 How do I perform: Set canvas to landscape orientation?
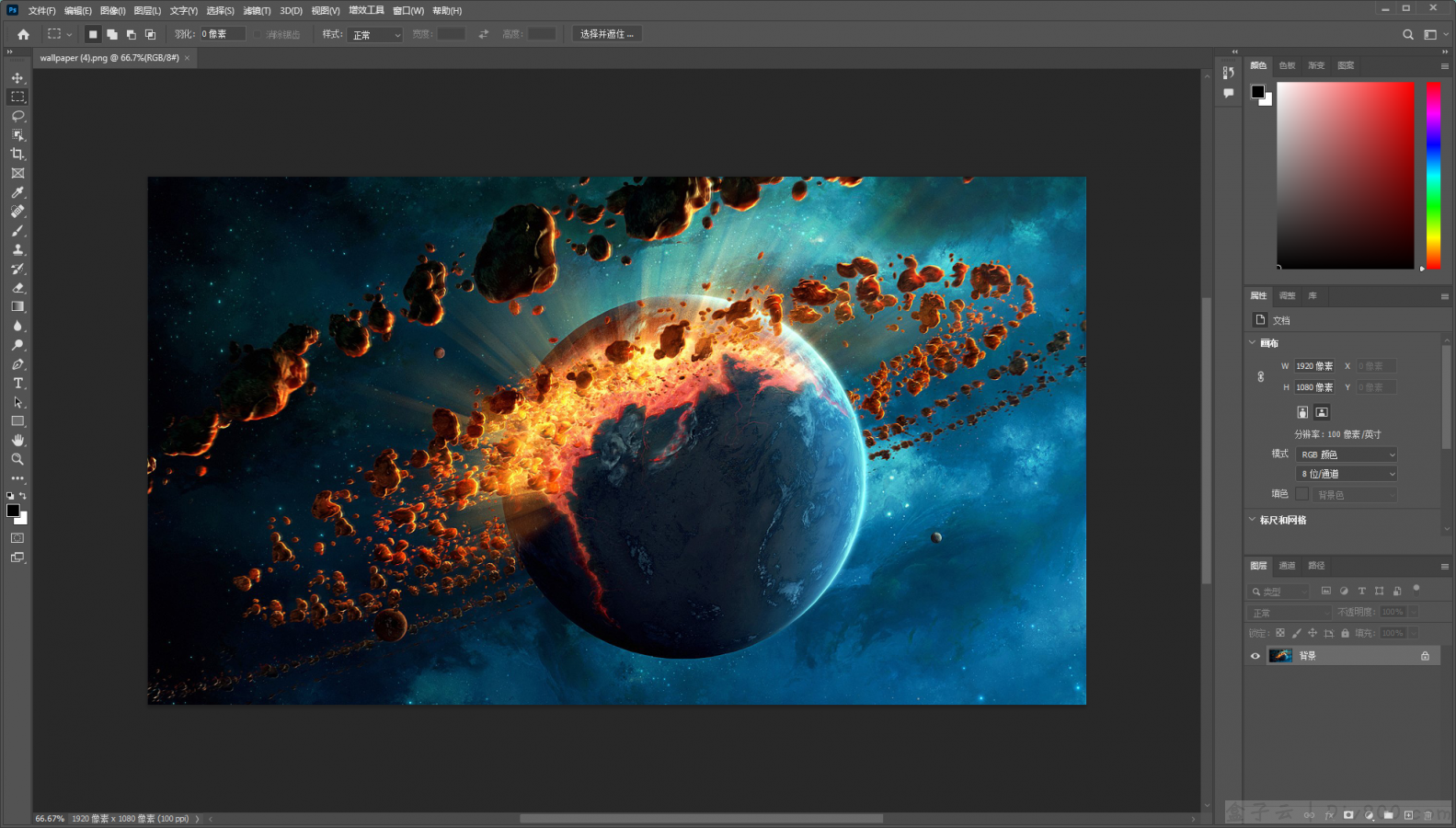tap(1322, 412)
